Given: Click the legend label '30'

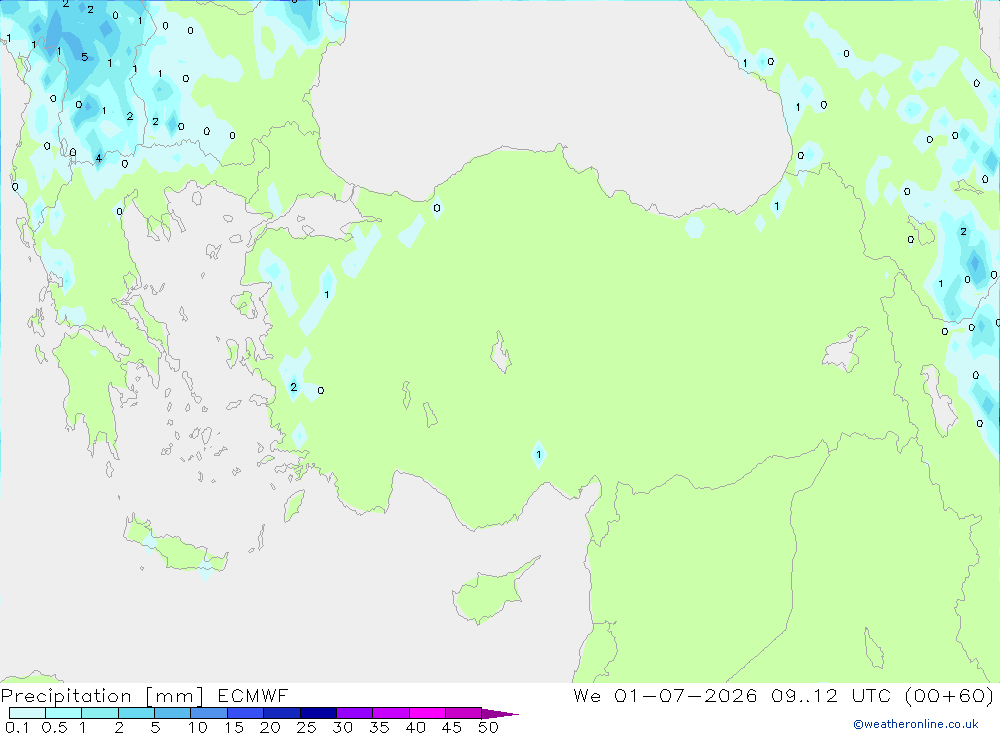Looking at the screenshot, I should (342, 727).
